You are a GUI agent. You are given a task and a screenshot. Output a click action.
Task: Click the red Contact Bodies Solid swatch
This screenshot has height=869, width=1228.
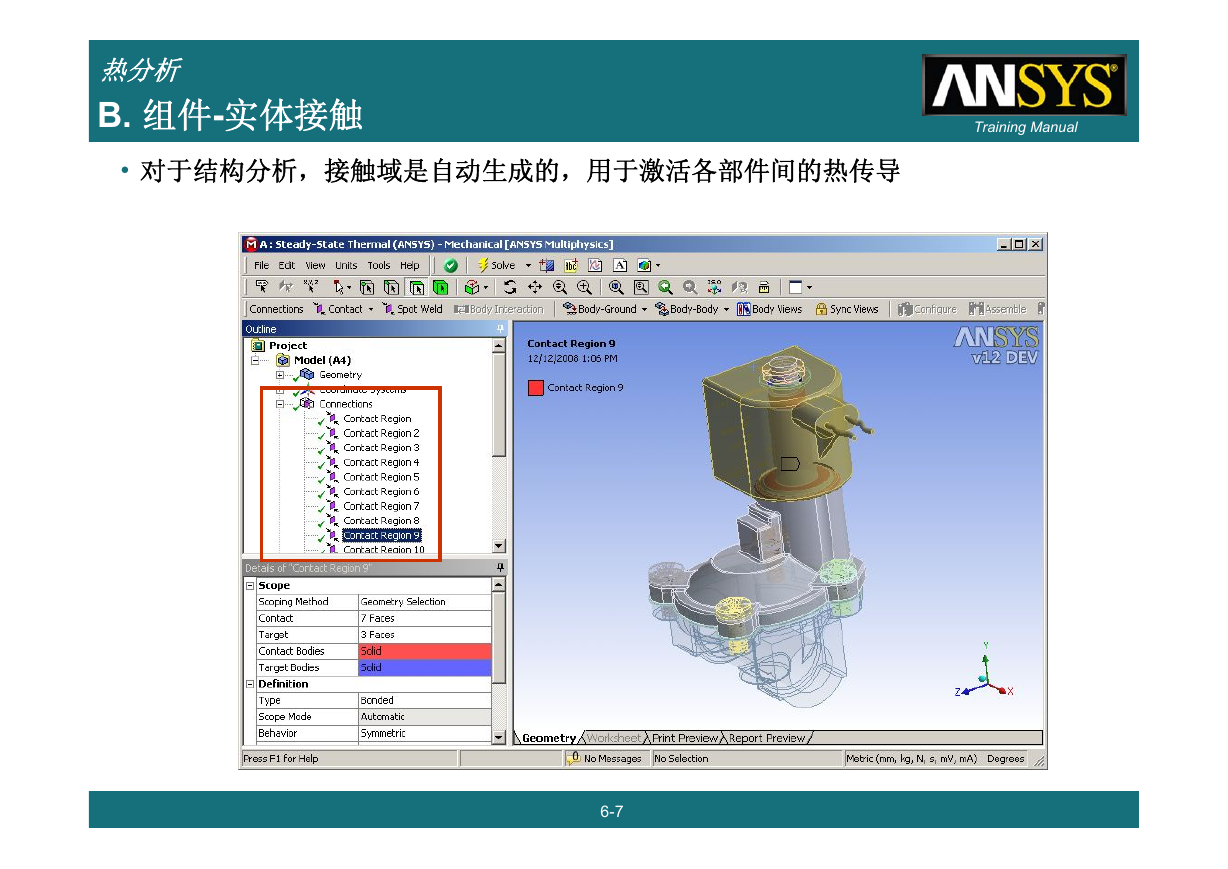425,651
